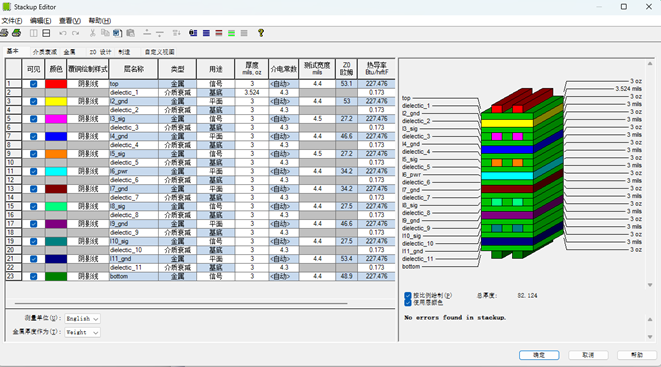The image size is (661, 367).
Task: Click the 厚度 column header
Action: point(252,69)
